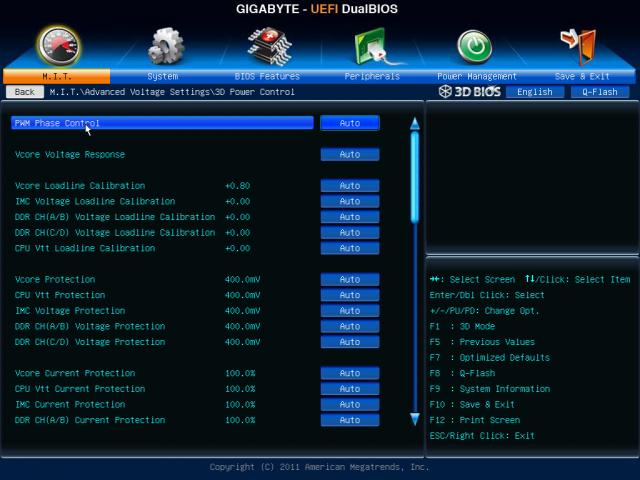This screenshot has width=640, height=480.
Task: Open PWM Phase Control Auto dropdown
Action: pyautogui.click(x=350, y=123)
